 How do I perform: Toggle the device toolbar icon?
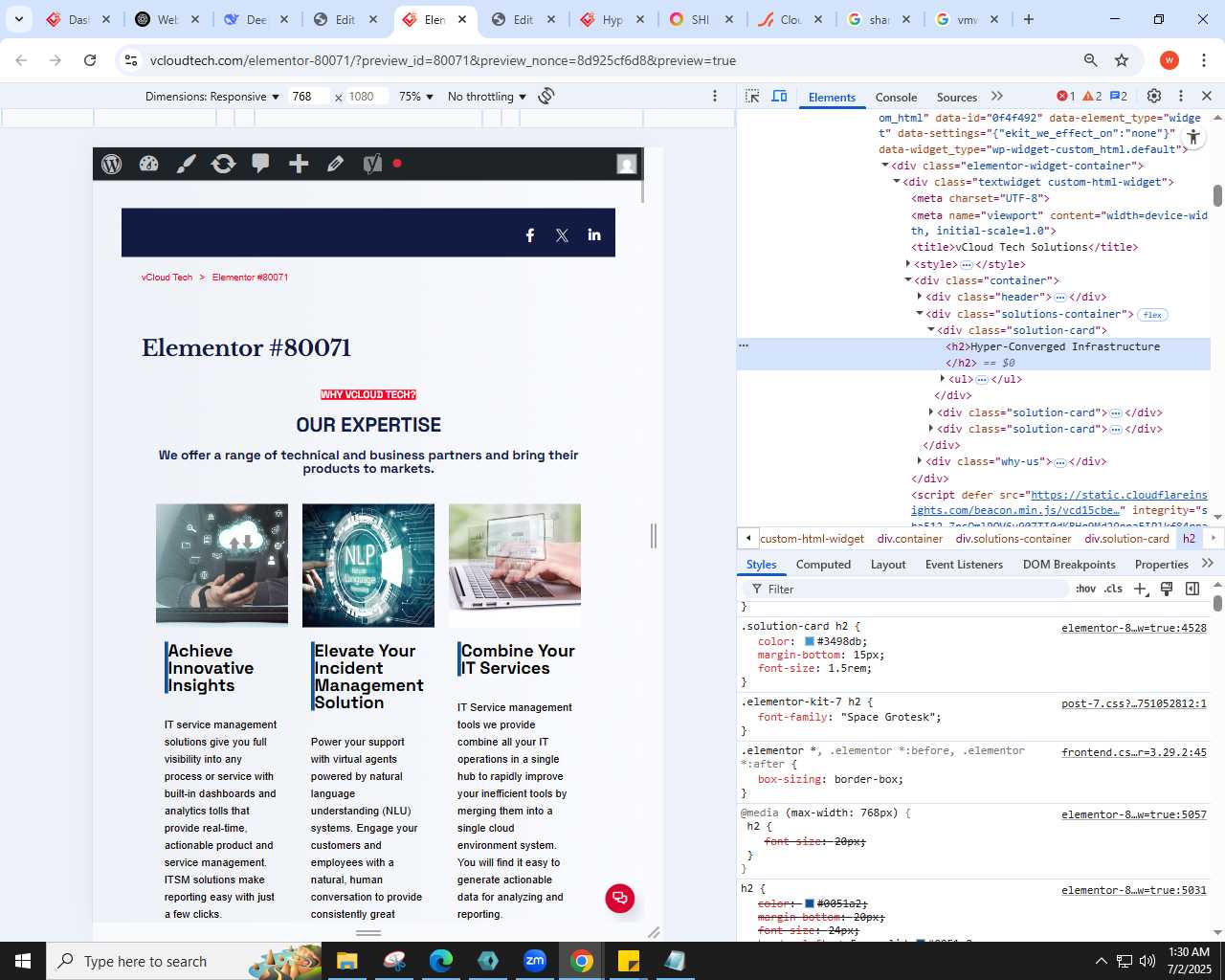[x=780, y=97]
